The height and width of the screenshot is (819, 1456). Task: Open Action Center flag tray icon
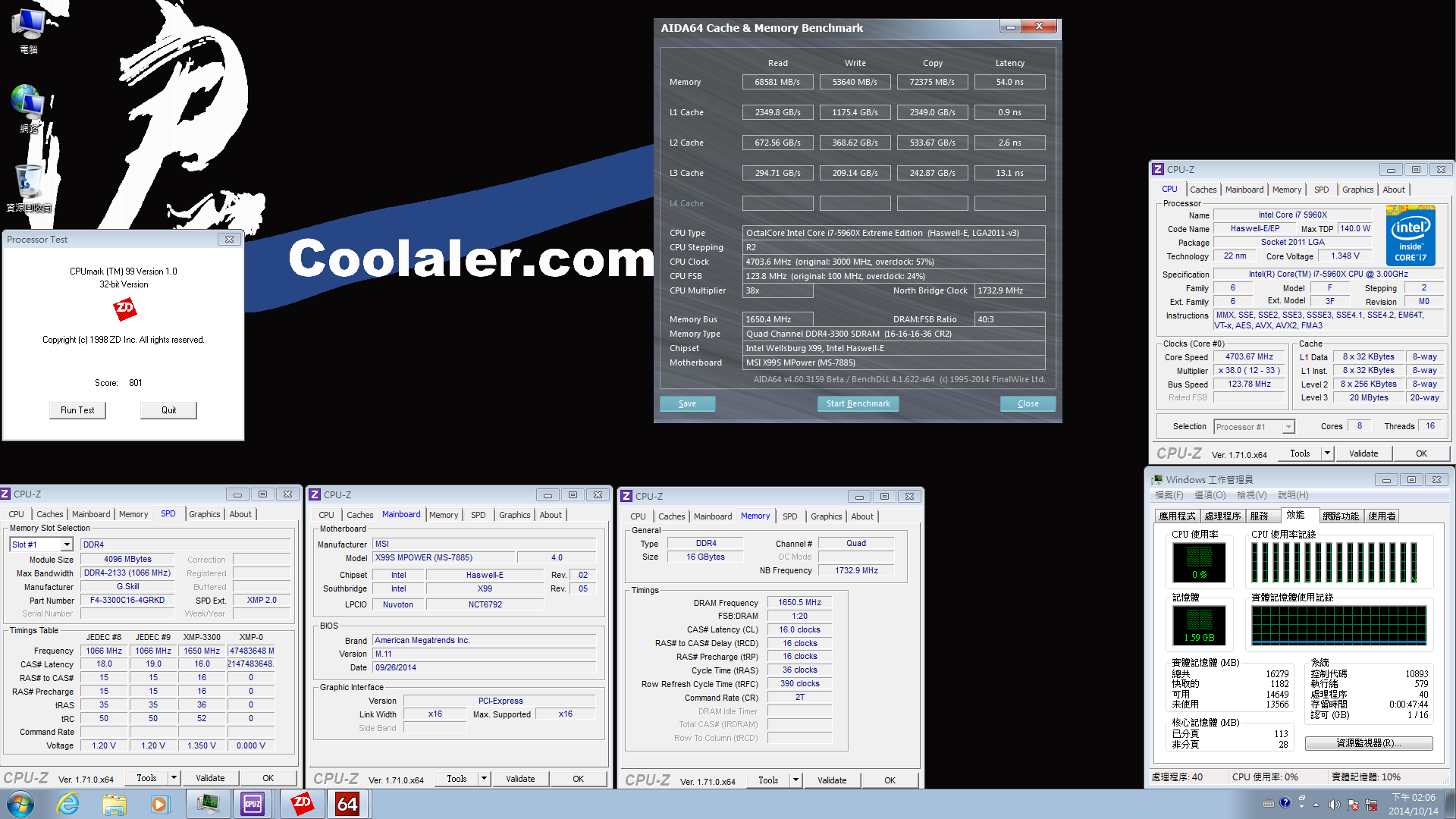1353,805
